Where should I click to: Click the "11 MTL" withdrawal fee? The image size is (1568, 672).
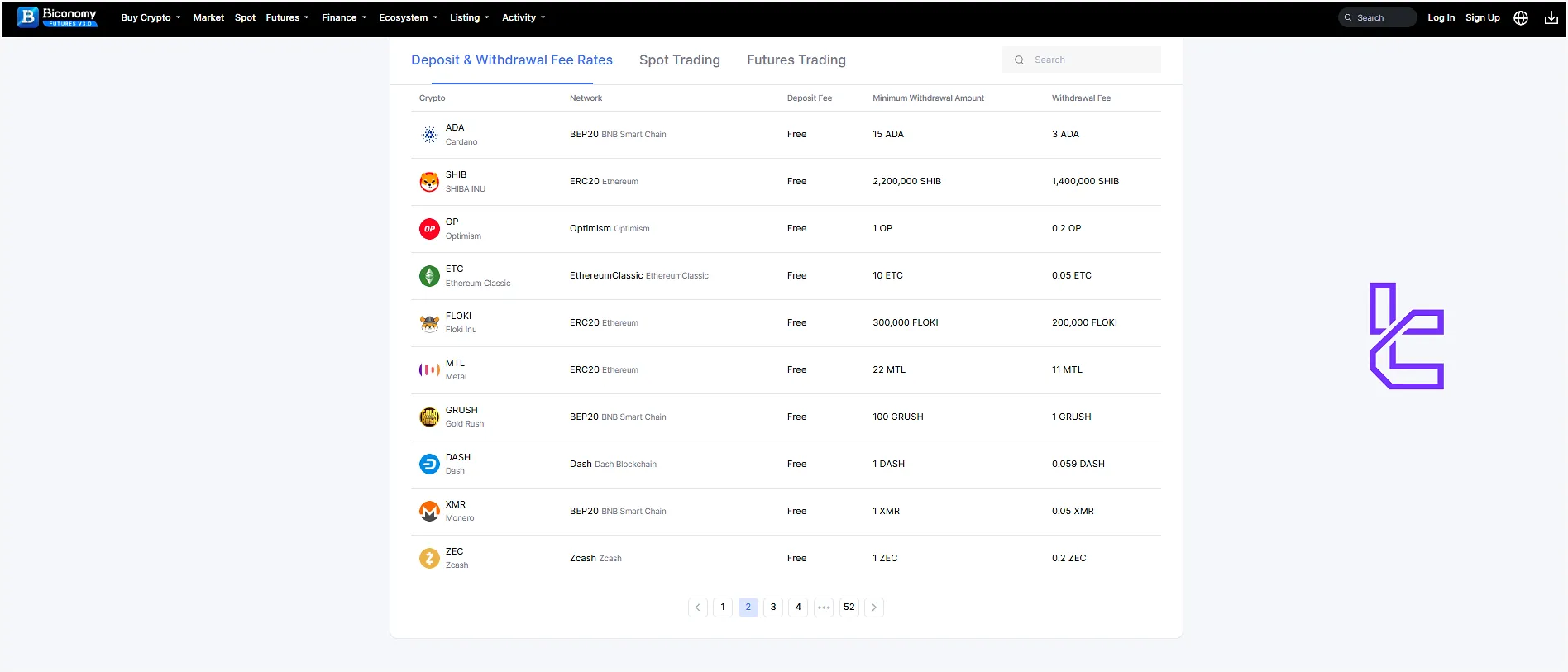[x=1067, y=370]
